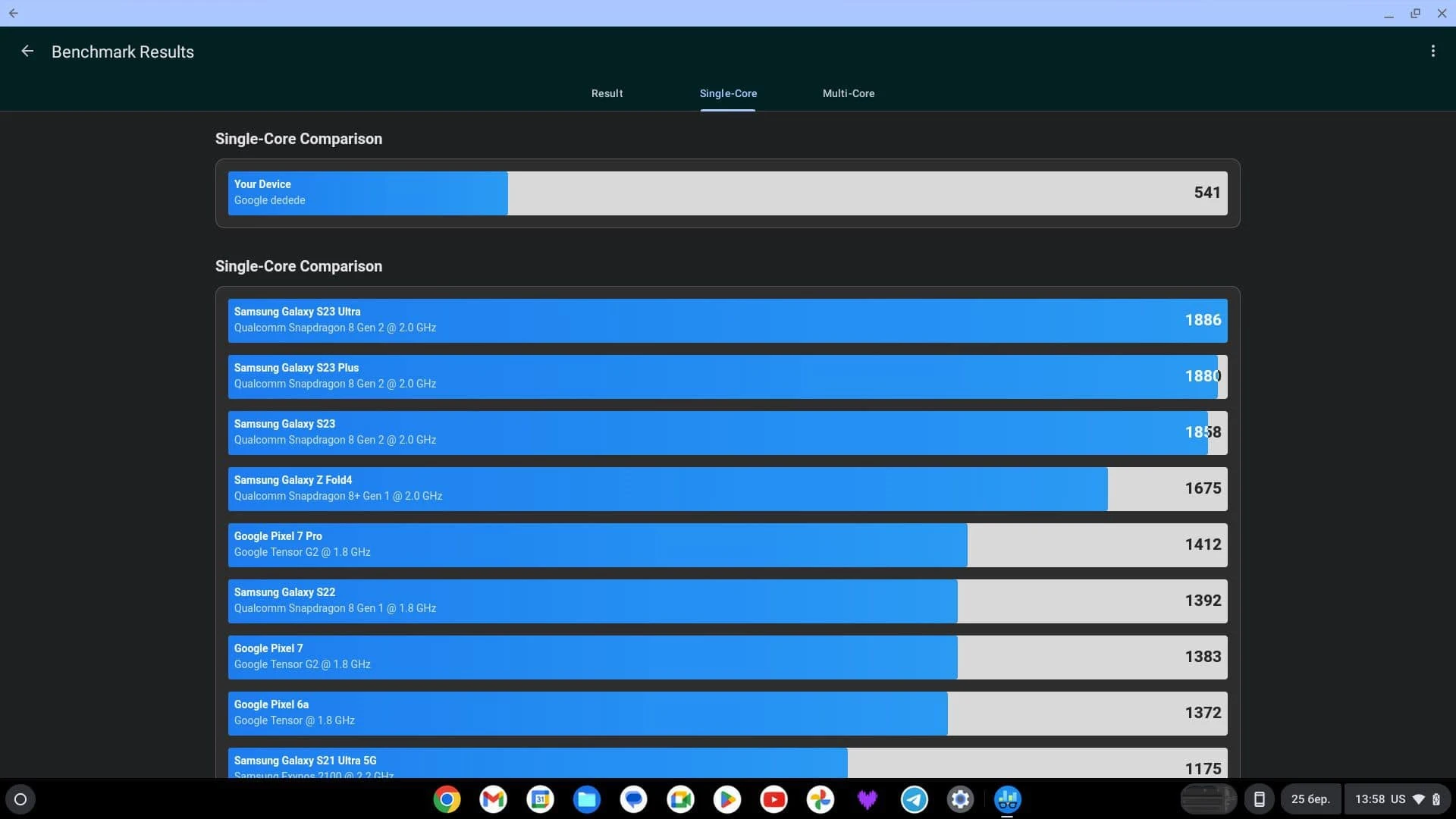Launch Telegram from the shelf
The height and width of the screenshot is (819, 1456).
click(x=914, y=799)
